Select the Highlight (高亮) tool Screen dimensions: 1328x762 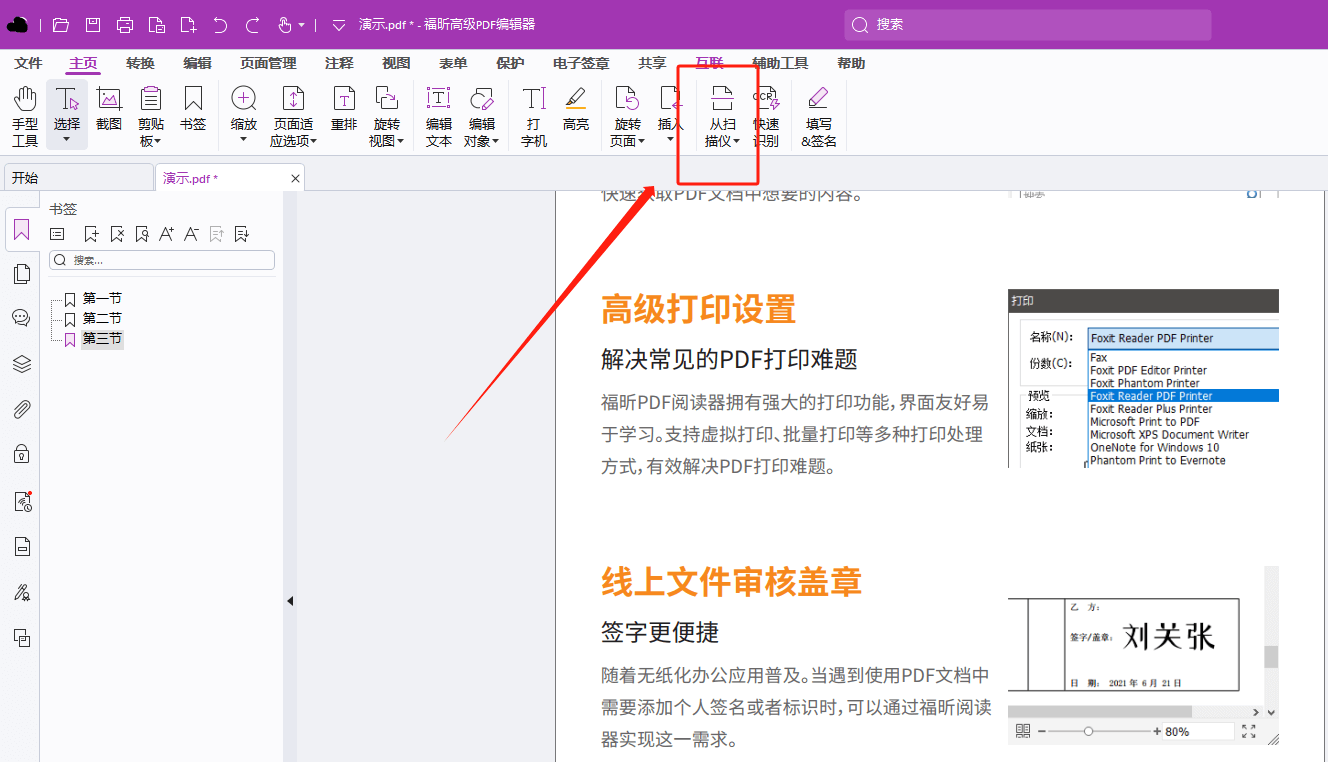click(x=575, y=110)
